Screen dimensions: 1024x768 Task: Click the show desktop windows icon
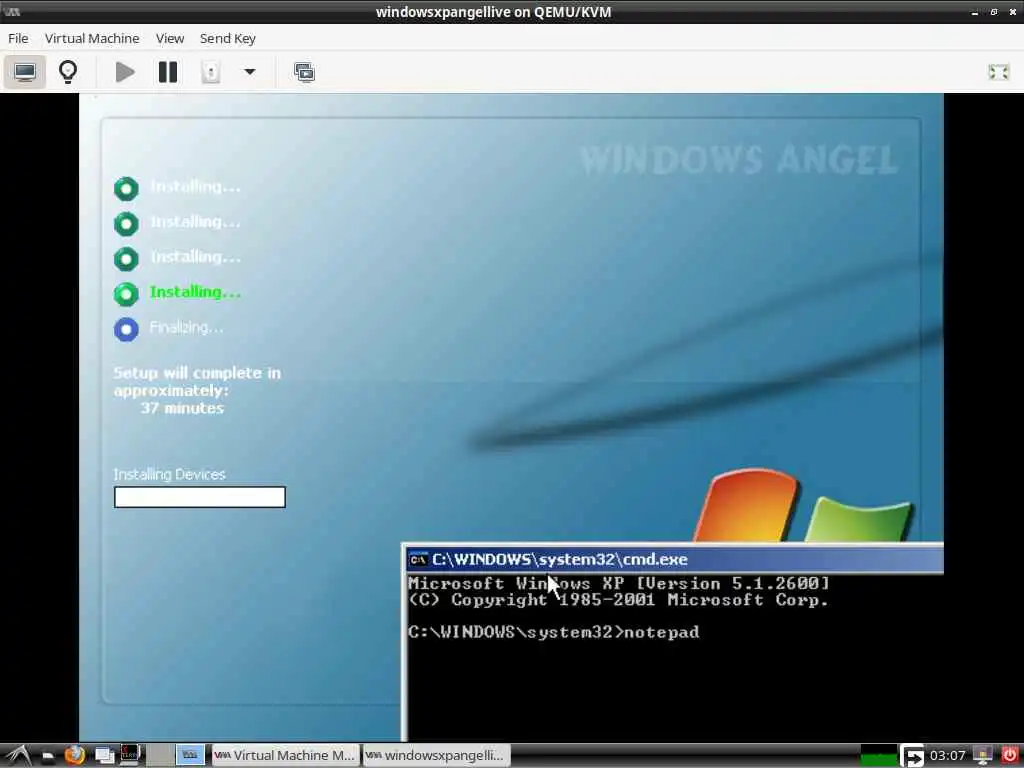pyautogui.click(x=104, y=756)
